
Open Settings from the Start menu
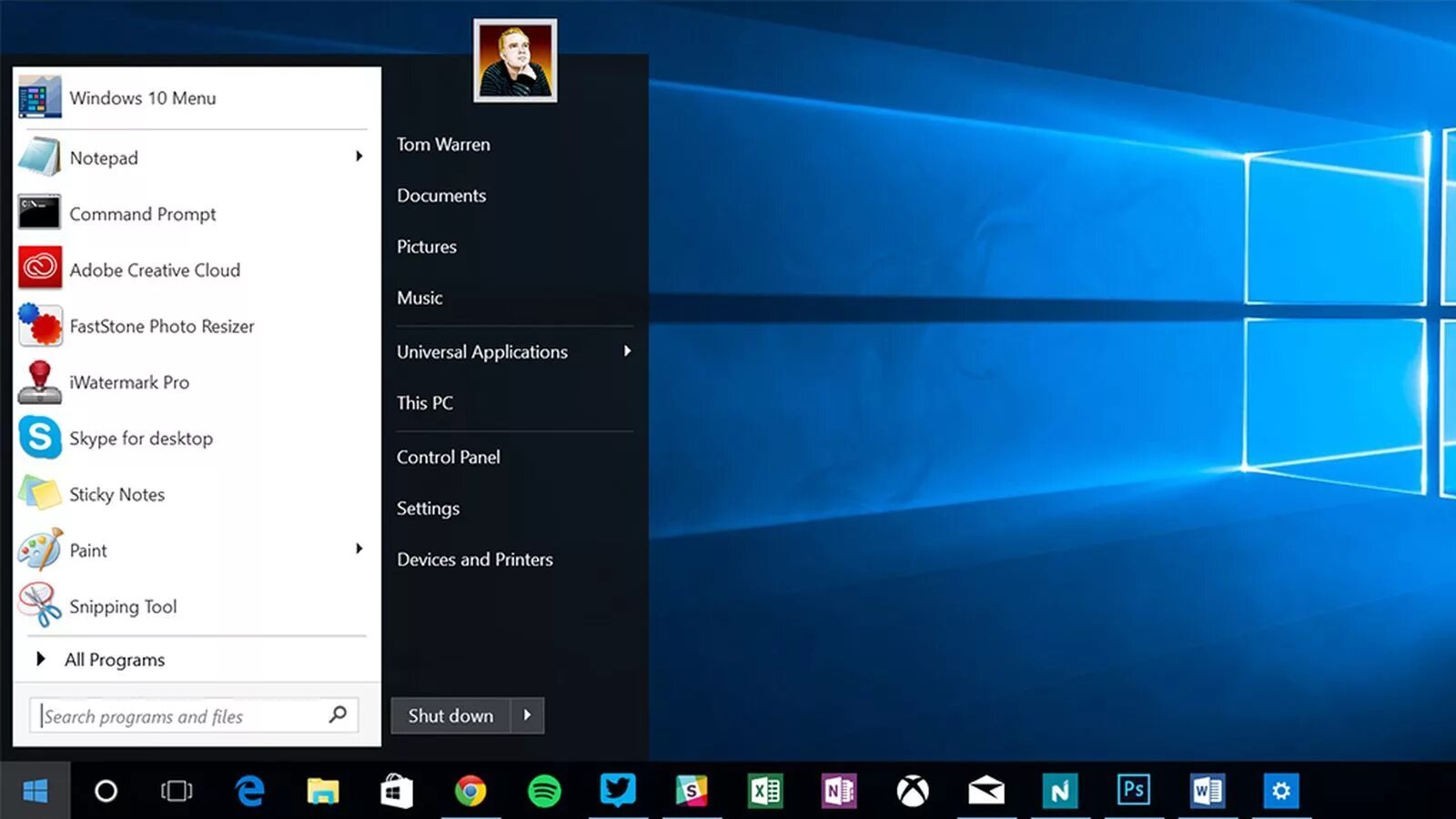(428, 508)
